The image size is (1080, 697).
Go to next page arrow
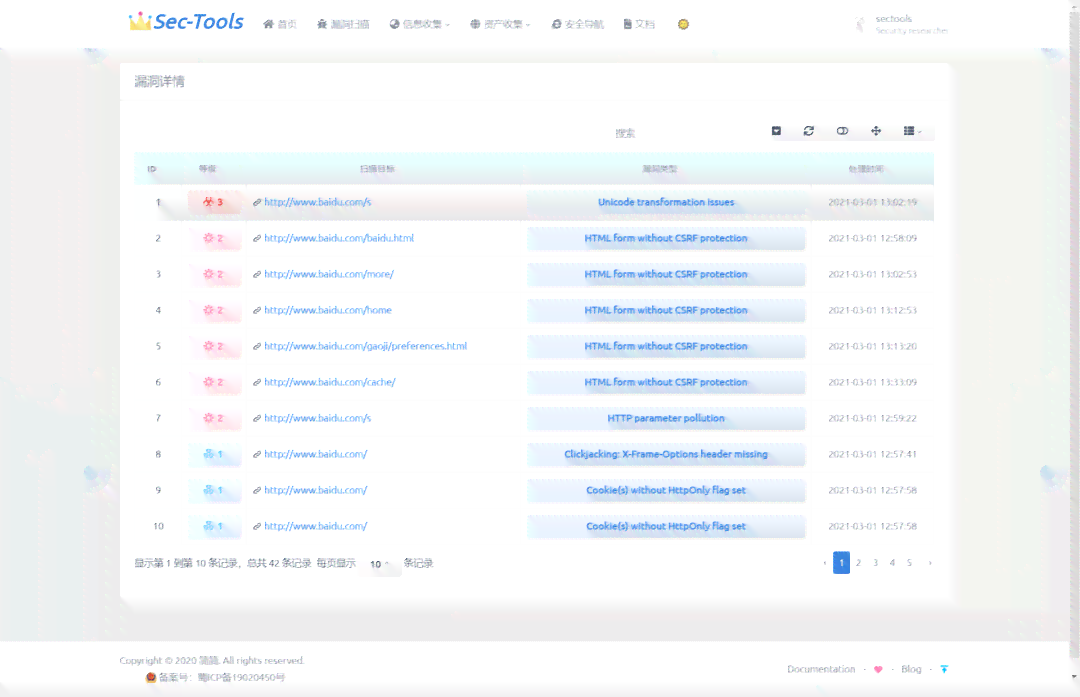pyautogui.click(x=930, y=563)
